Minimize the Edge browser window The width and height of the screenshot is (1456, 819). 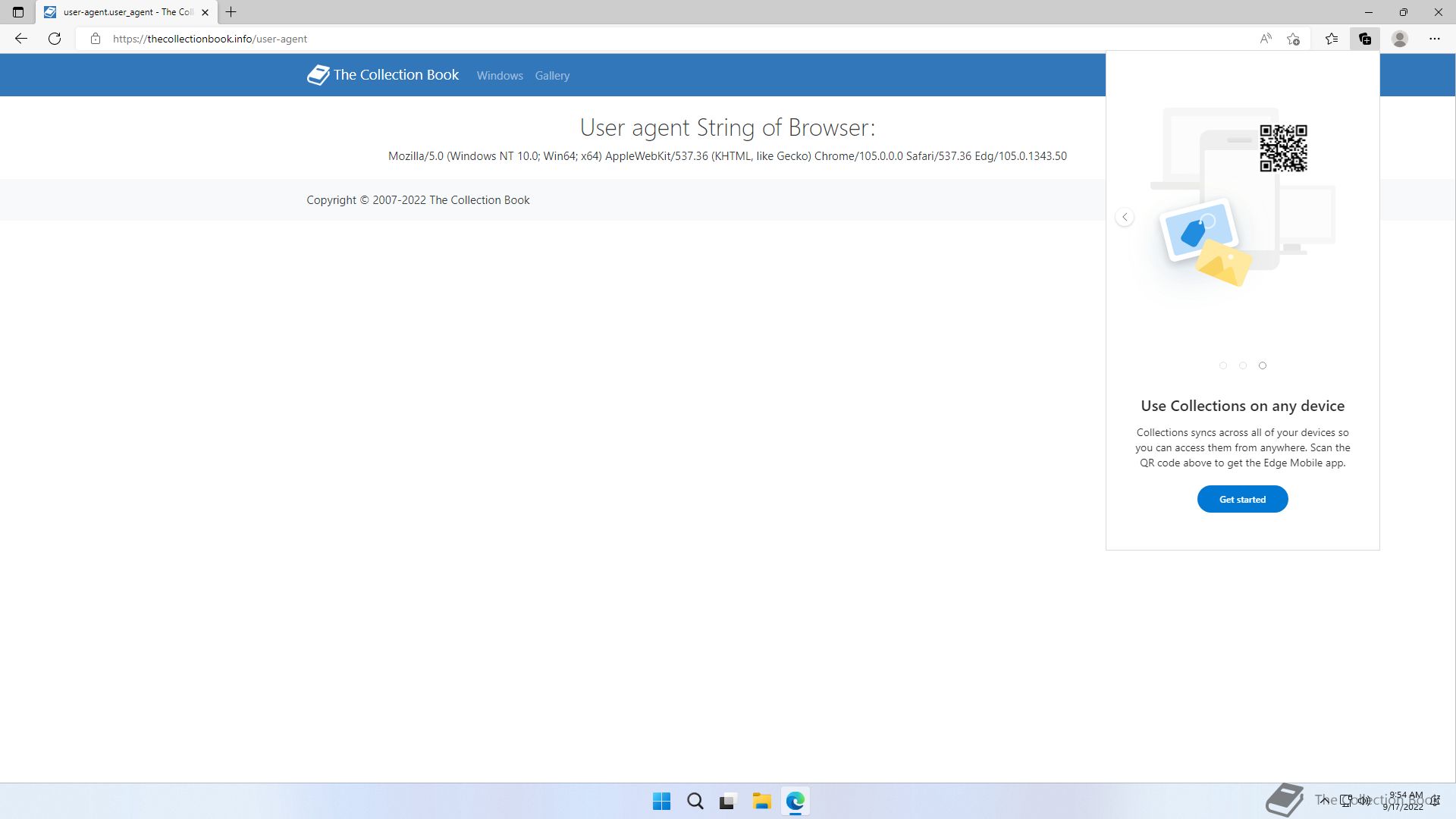[1369, 12]
